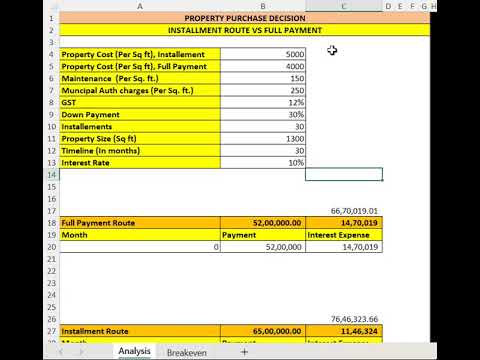Click the interest value 14,70,019 in row 20
Screen dimensions: 480x360
[344, 247]
